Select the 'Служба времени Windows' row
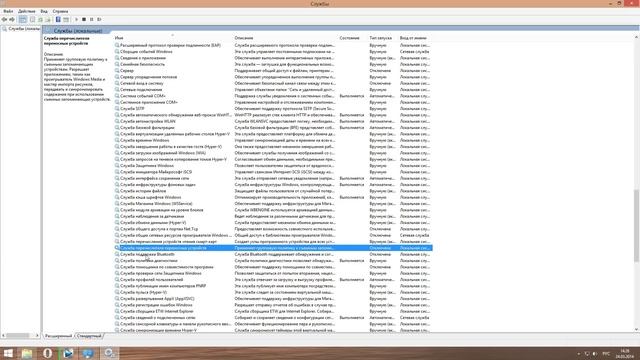This screenshot has height=360, width=640. pos(273,140)
